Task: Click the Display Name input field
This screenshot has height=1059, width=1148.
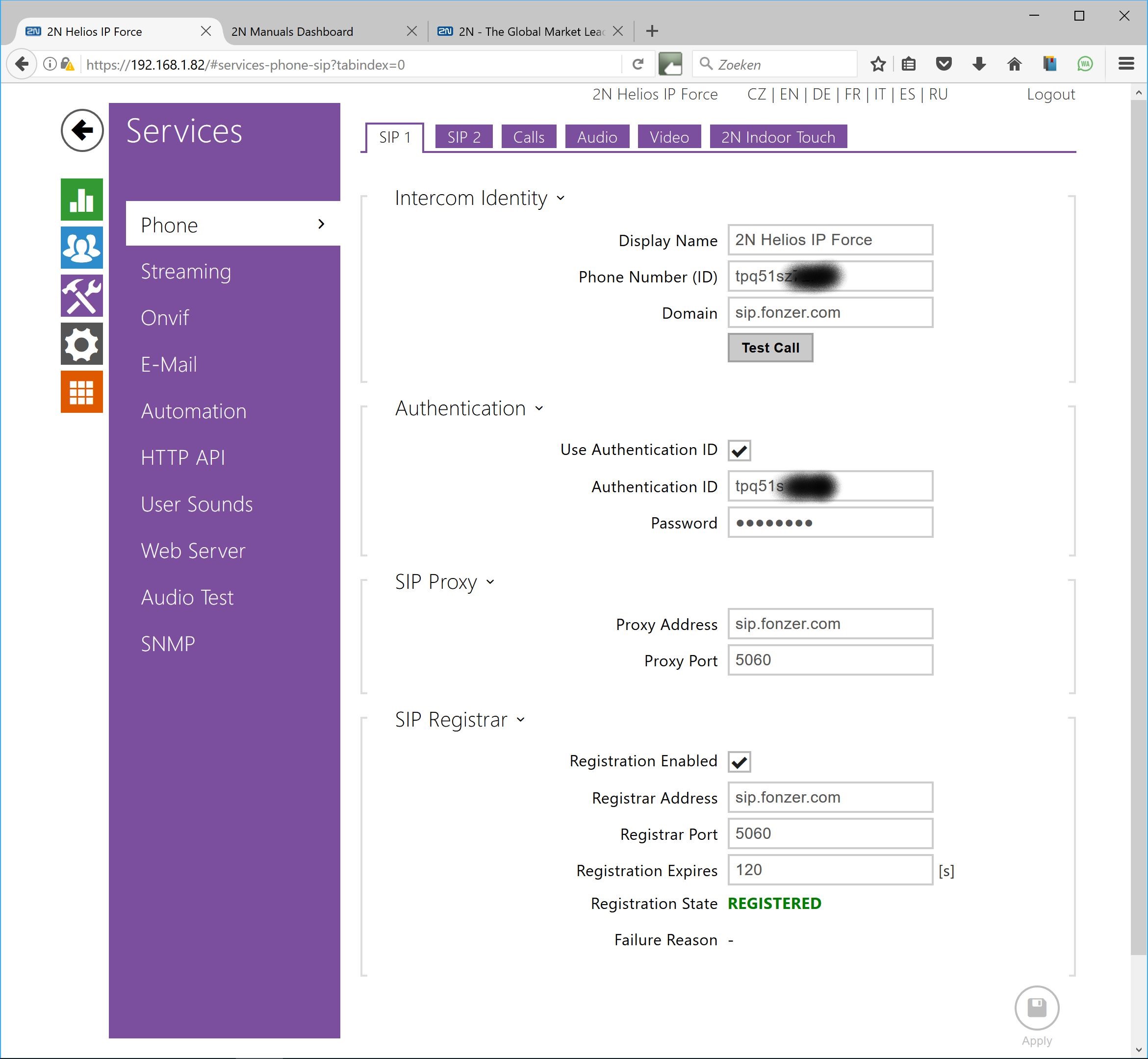Action: 830,240
